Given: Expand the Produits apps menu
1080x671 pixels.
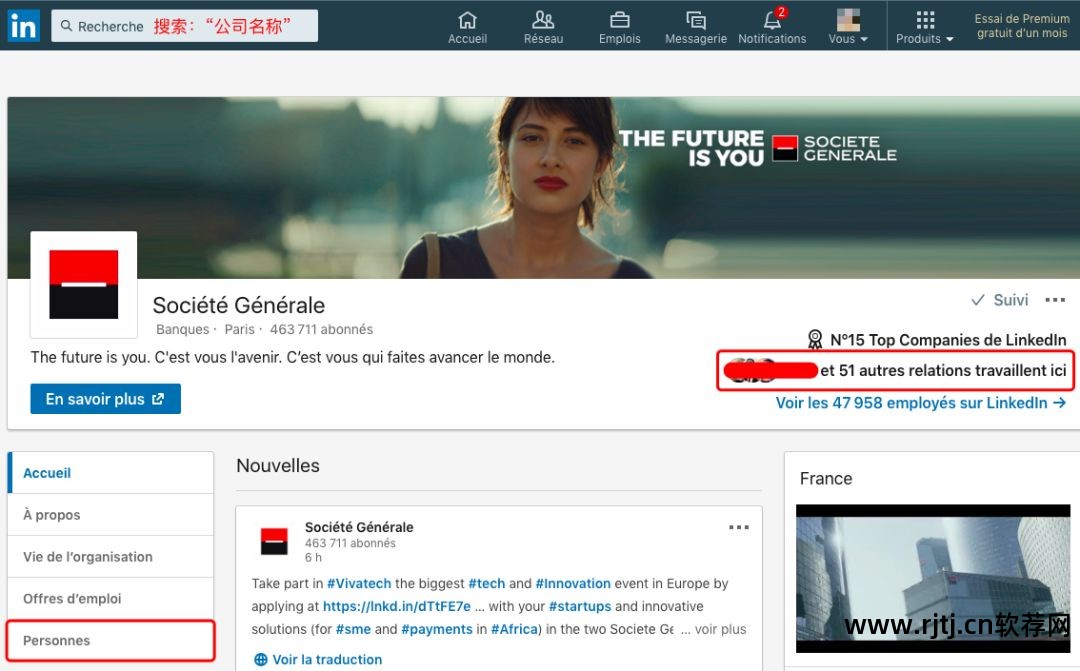Looking at the screenshot, I should [x=924, y=28].
